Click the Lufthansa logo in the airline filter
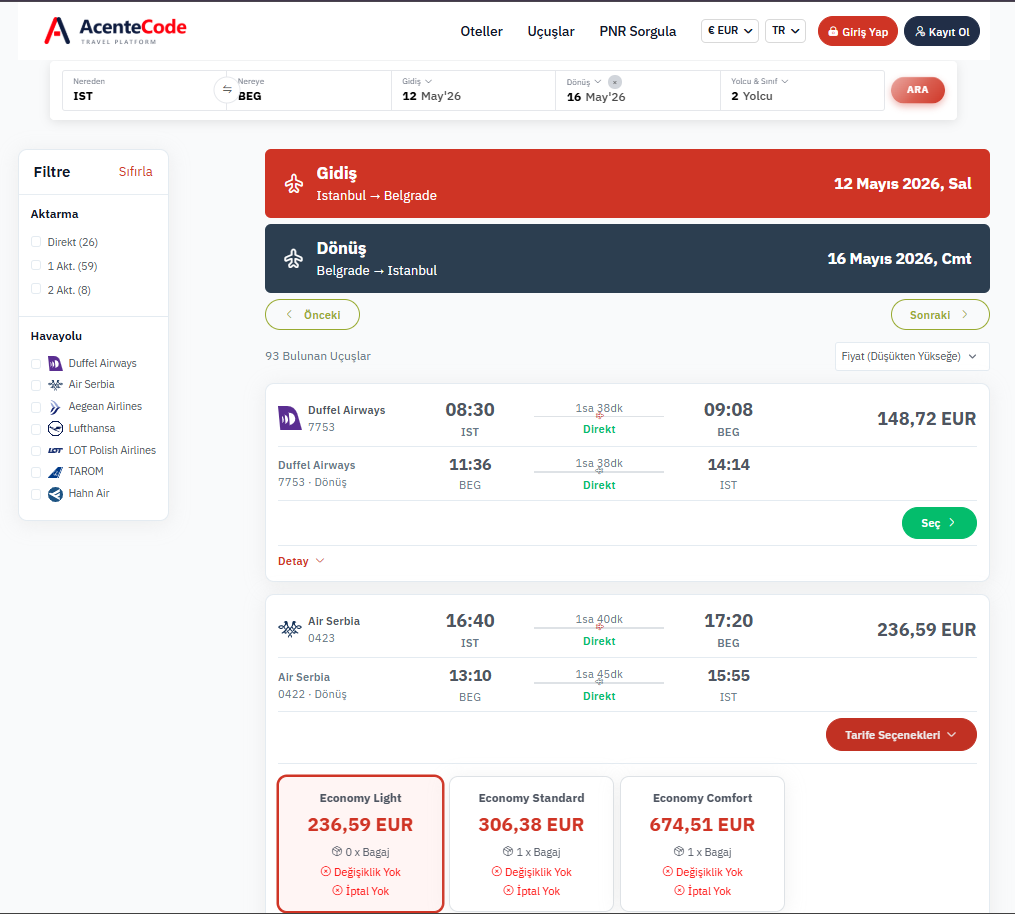This screenshot has height=914, width=1015. [x=55, y=428]
